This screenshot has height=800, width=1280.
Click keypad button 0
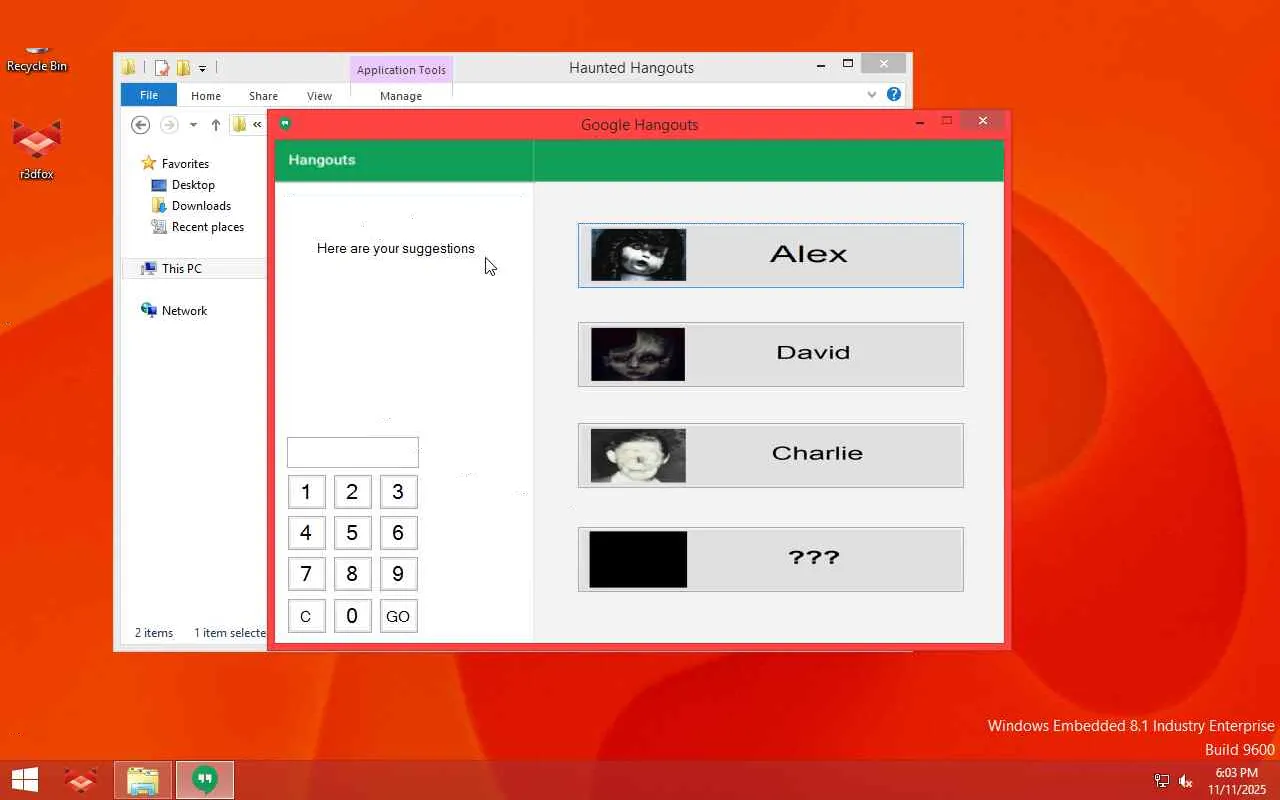pyautogui.click(x=352, y=616)
